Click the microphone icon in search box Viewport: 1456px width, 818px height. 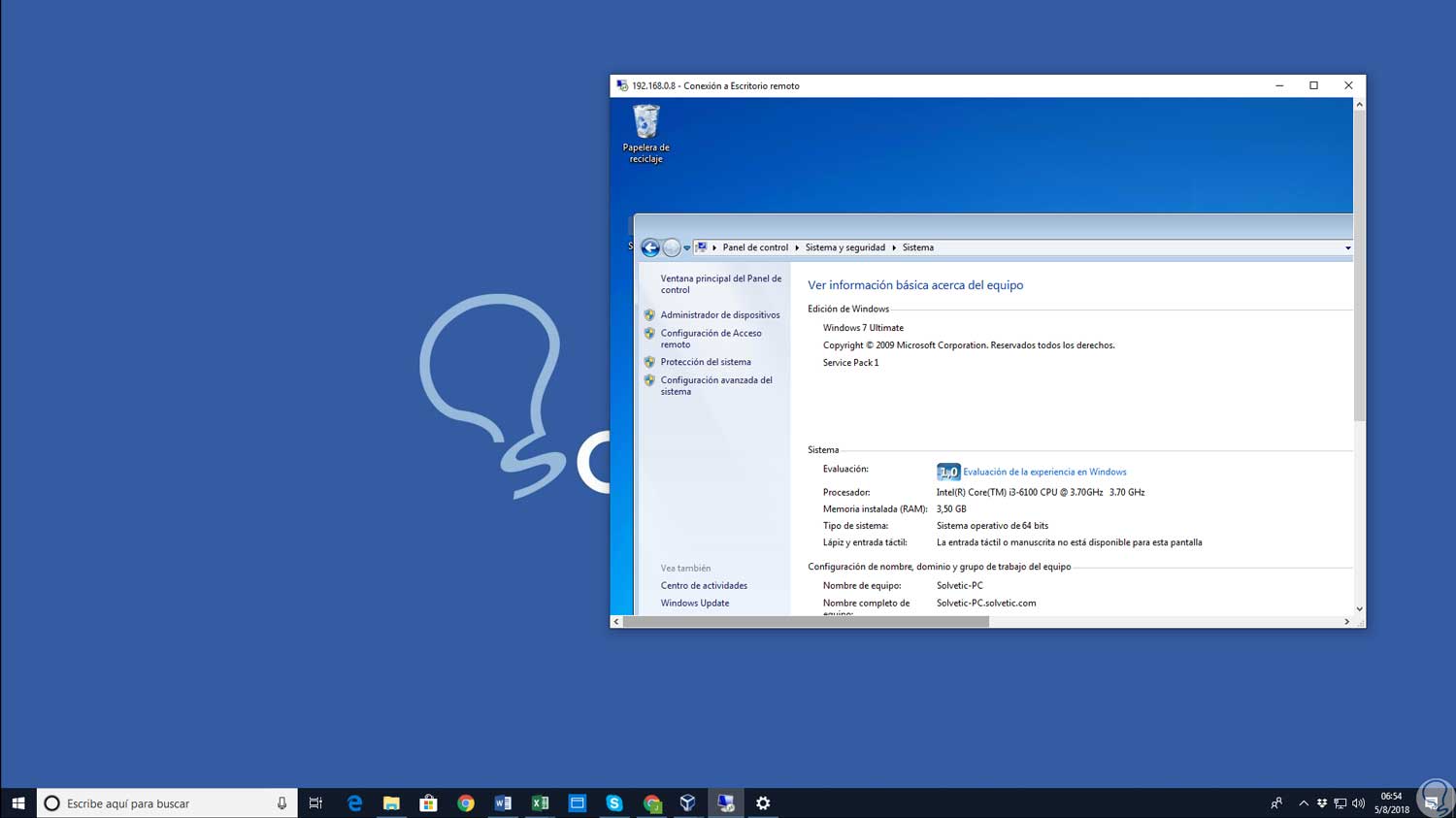click(x=281, y=803)
